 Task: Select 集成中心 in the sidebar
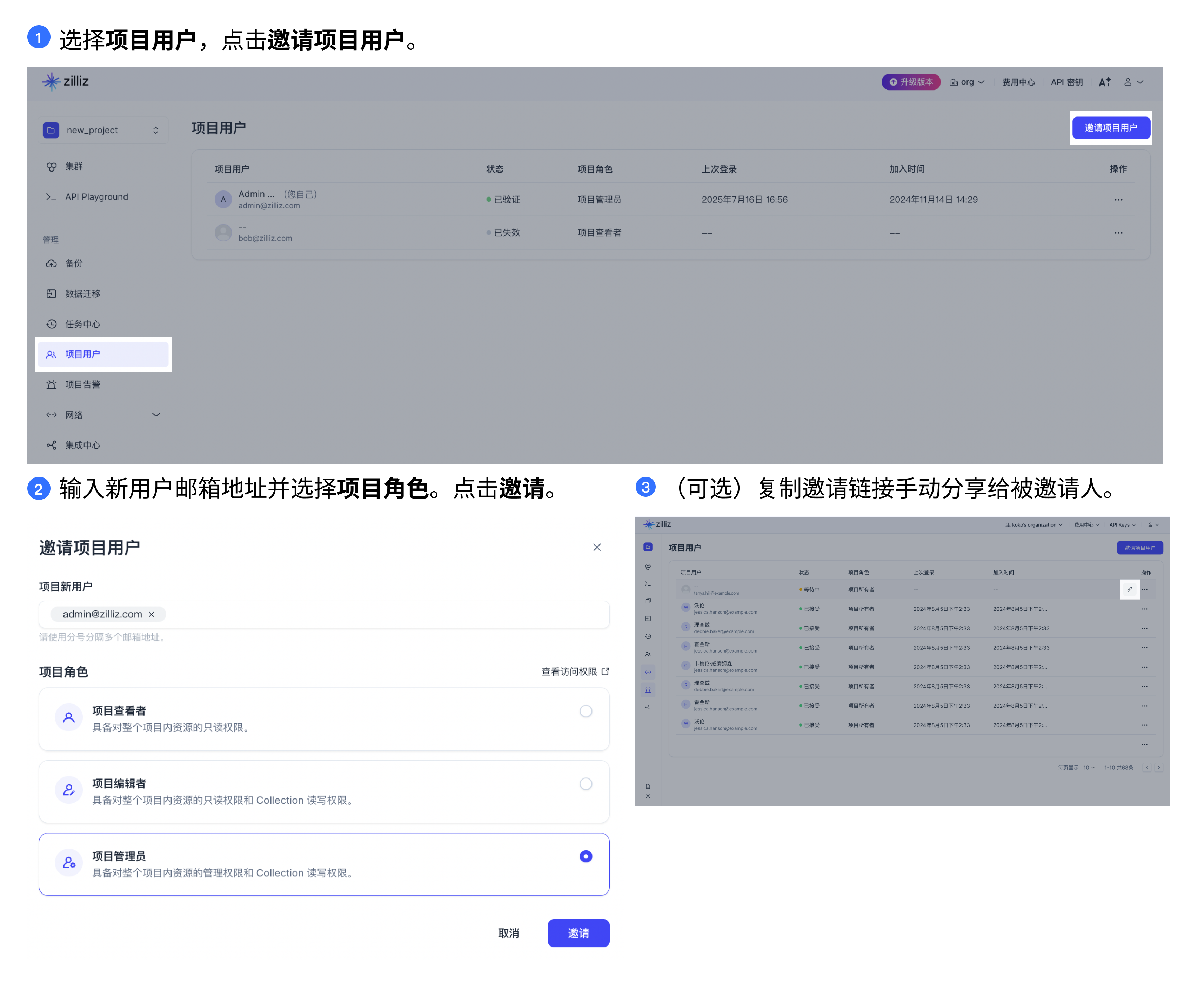click(x=83, y=445)
